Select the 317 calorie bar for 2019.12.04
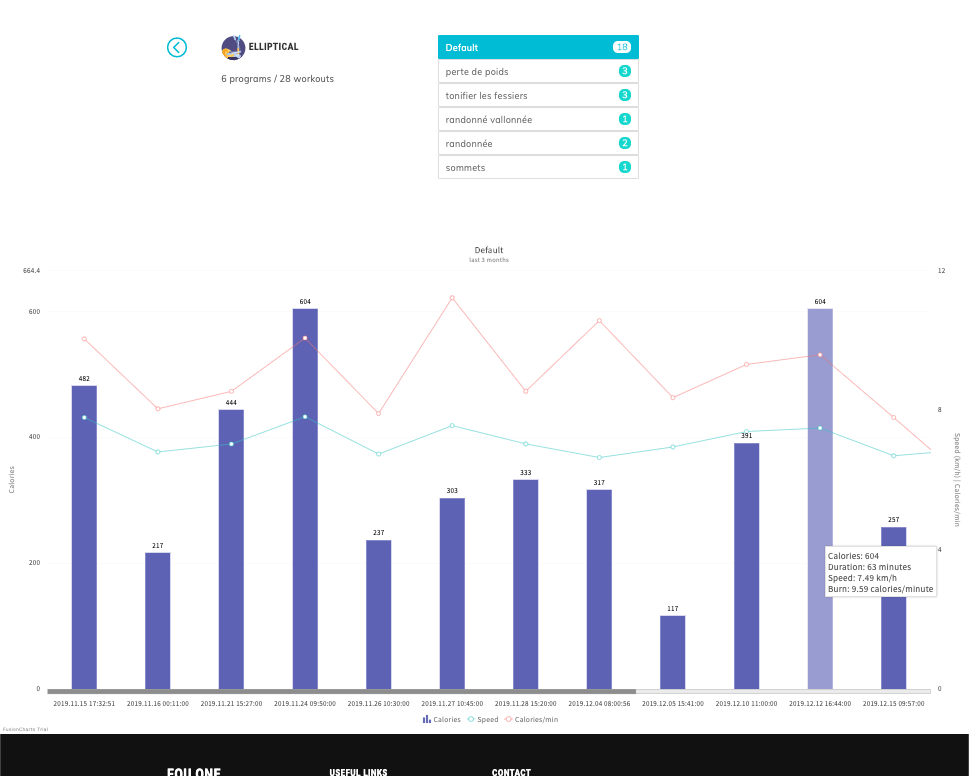This screenshot has height=776, width=969. coord(599,589)
